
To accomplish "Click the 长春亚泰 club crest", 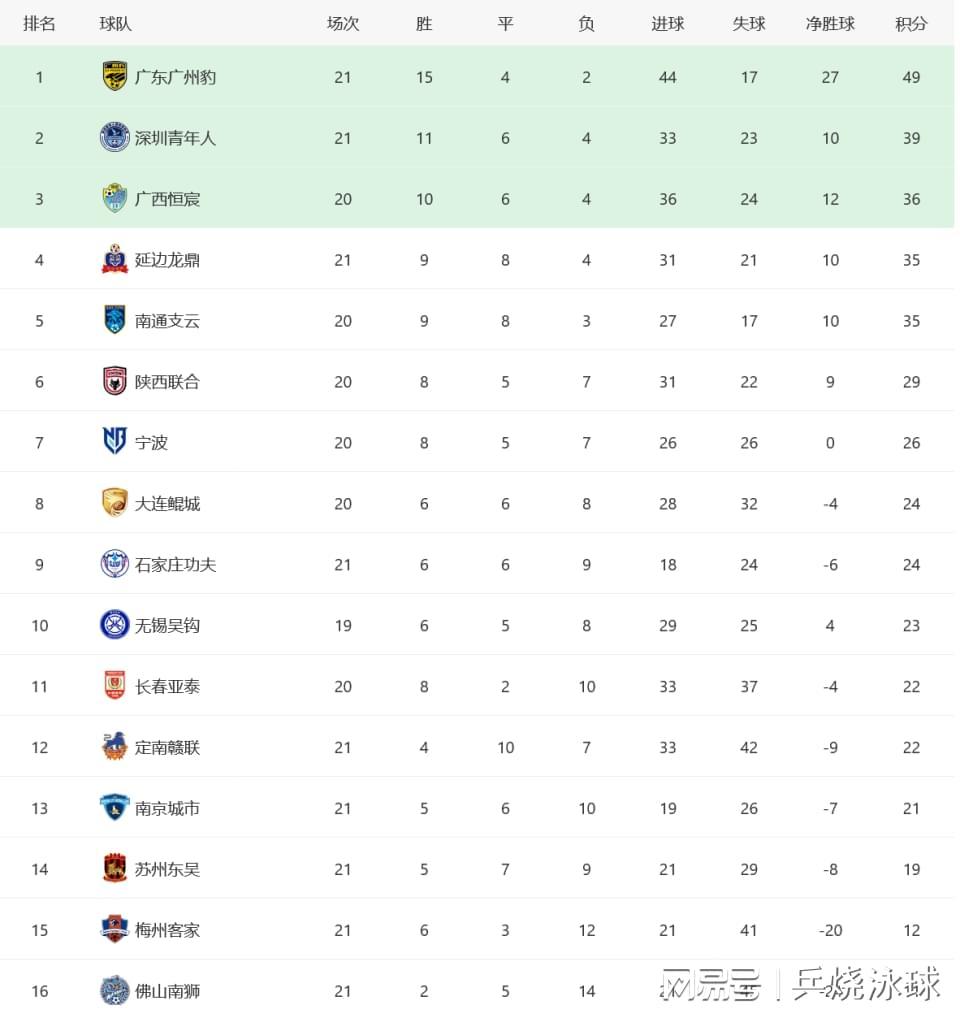I will click(x=115, y=686).
